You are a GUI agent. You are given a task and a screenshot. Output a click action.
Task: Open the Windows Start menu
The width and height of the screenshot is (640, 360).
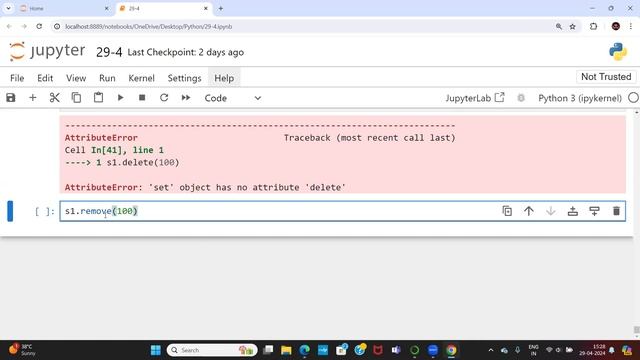click(156, 350)
